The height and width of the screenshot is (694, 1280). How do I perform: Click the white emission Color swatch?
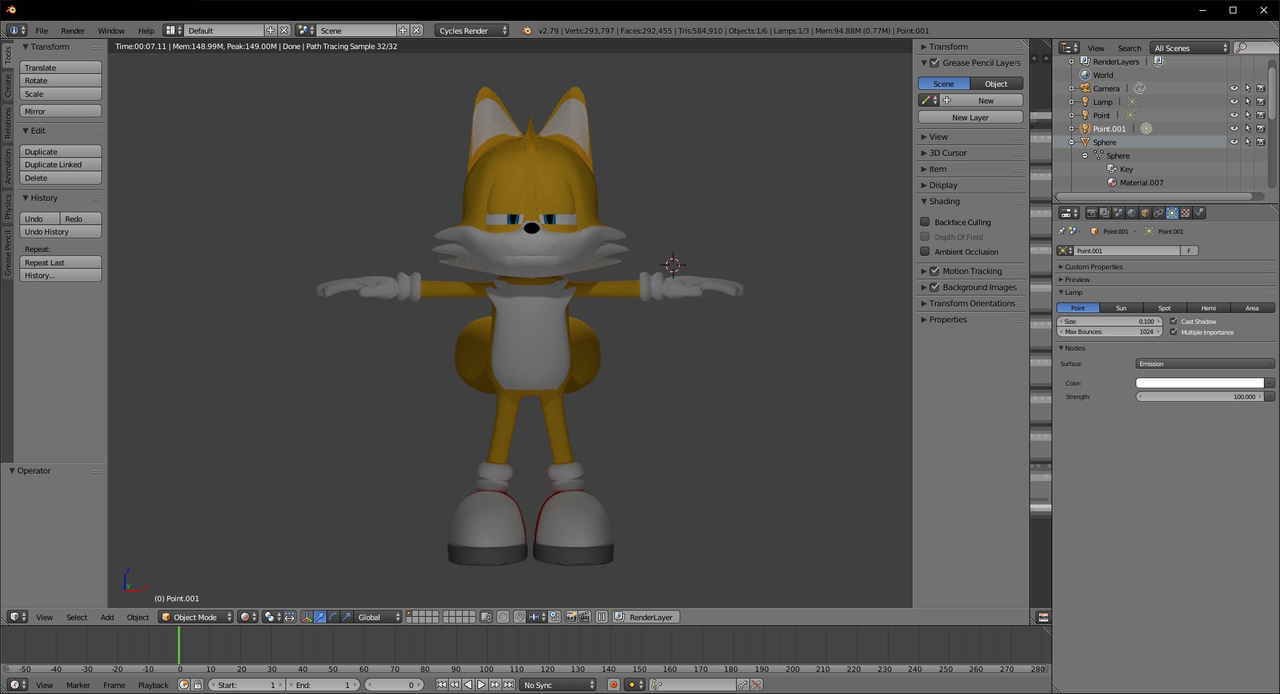tap(1199, 383)
